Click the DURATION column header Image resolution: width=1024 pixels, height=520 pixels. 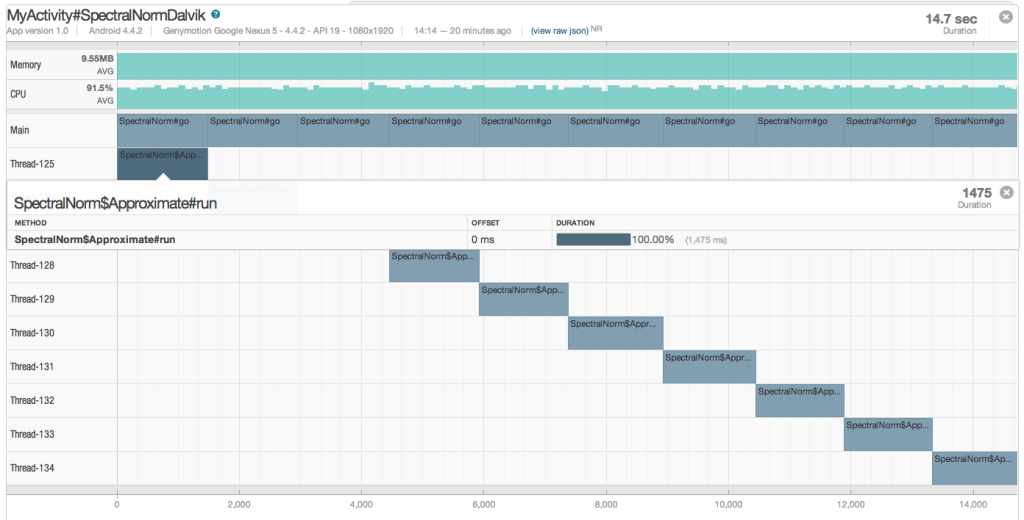click(x=575, y=223)
